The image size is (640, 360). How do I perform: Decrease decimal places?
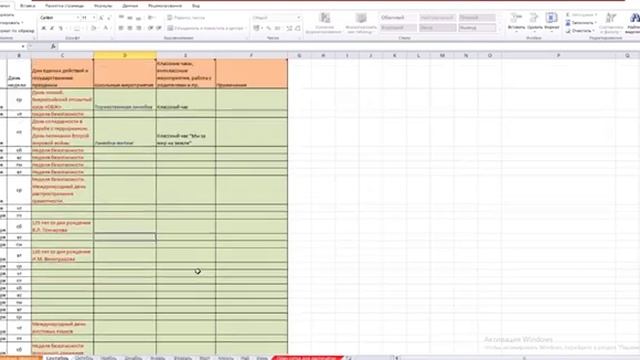(x=298, y=28)
